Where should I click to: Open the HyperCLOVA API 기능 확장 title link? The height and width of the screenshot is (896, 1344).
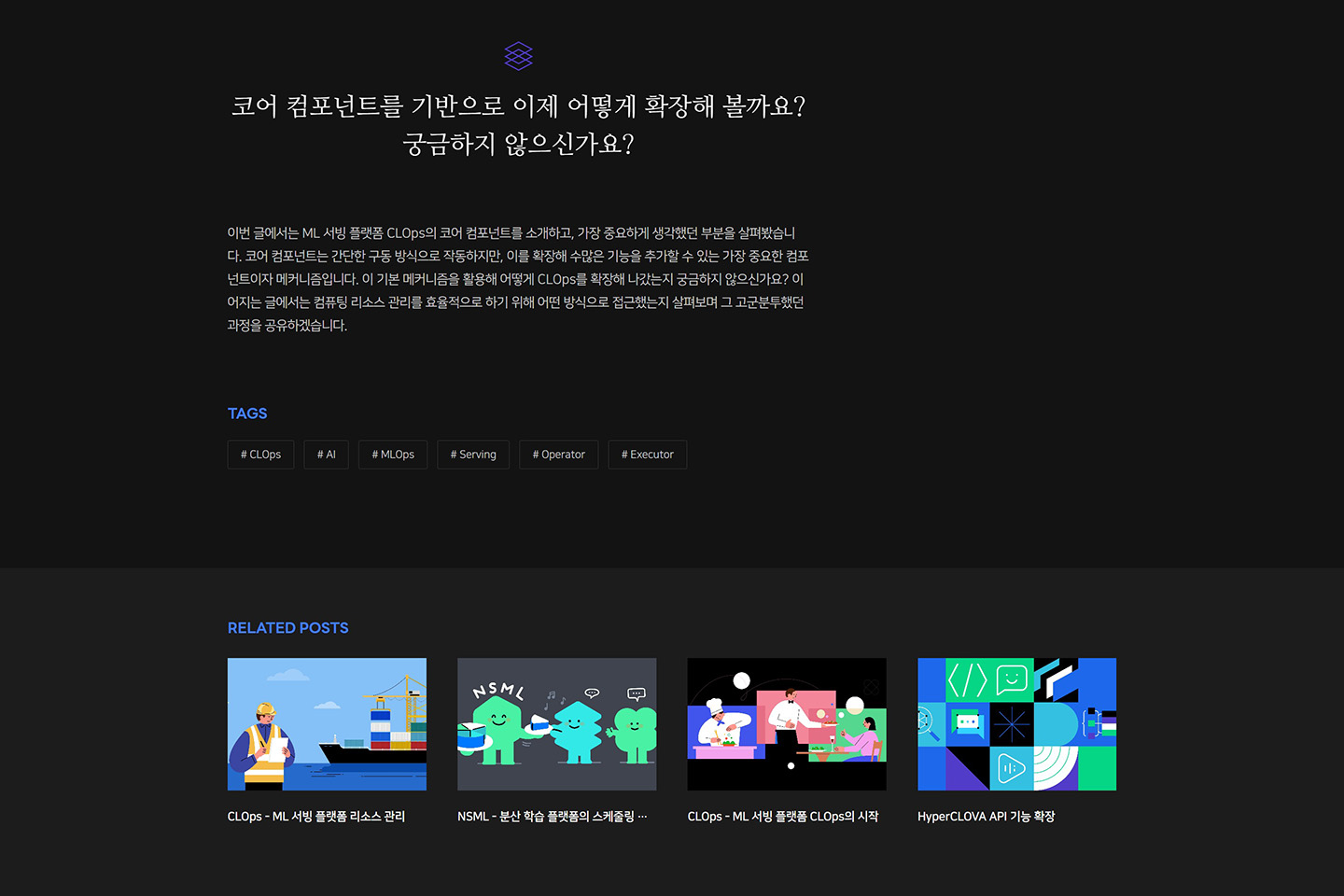tap(986, 817)
